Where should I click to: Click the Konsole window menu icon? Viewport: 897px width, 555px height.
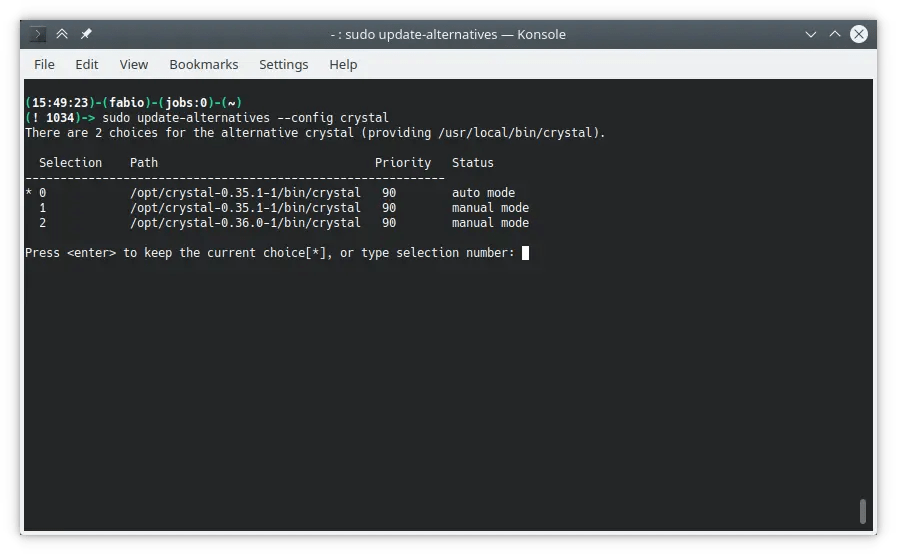tap(37, 34)
